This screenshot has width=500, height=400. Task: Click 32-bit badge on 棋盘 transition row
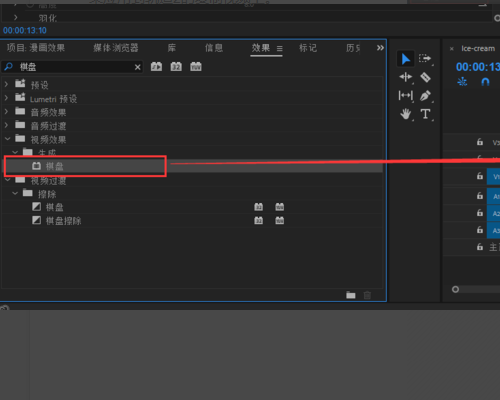point(259,207)
